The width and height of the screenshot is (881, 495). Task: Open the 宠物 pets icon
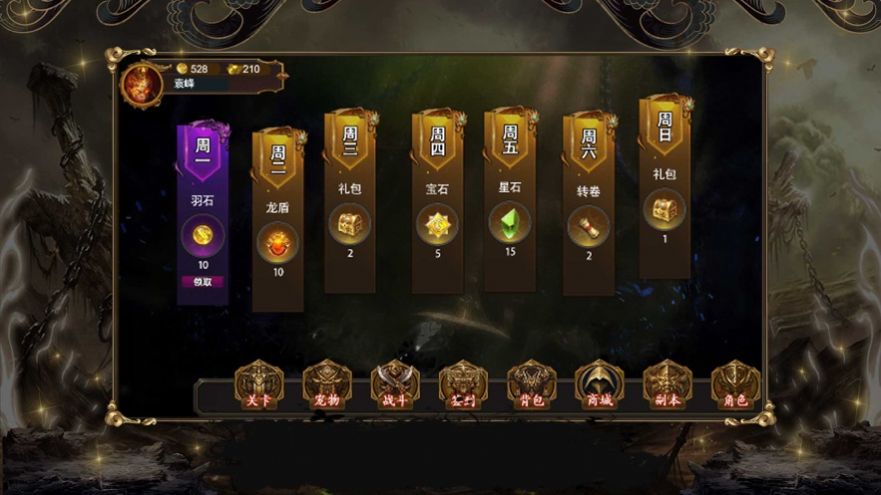coord(327,384)
